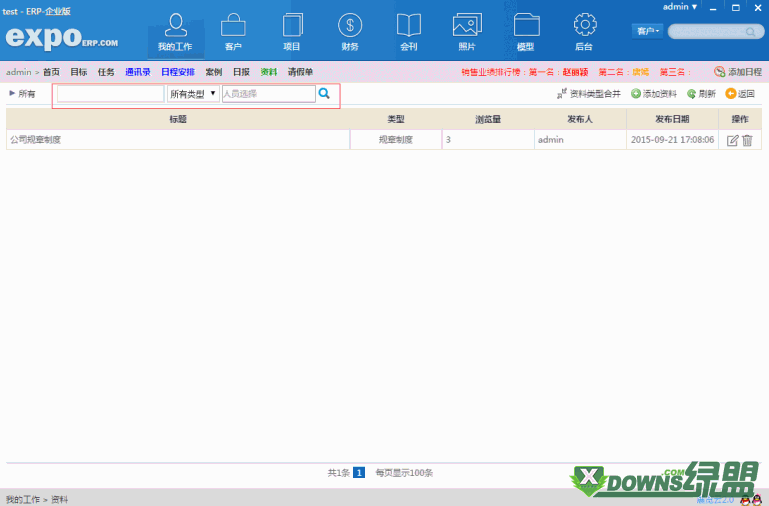Click the 类型 column header

click(396, 119)
